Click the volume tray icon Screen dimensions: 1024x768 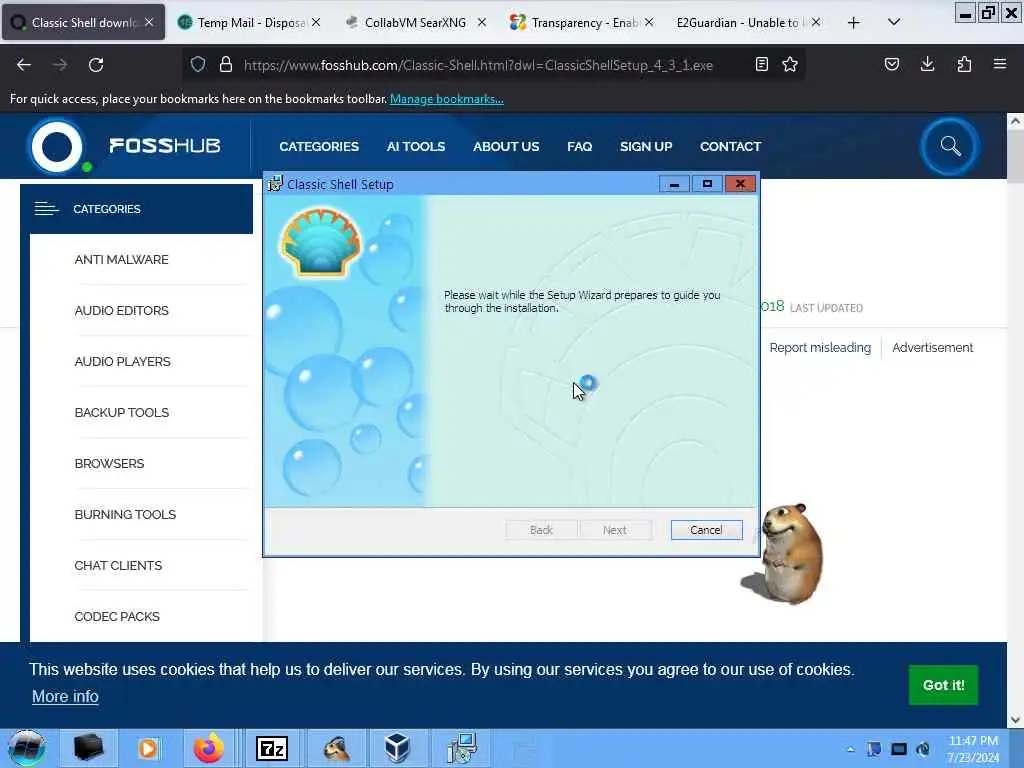(x=923, y=749)
